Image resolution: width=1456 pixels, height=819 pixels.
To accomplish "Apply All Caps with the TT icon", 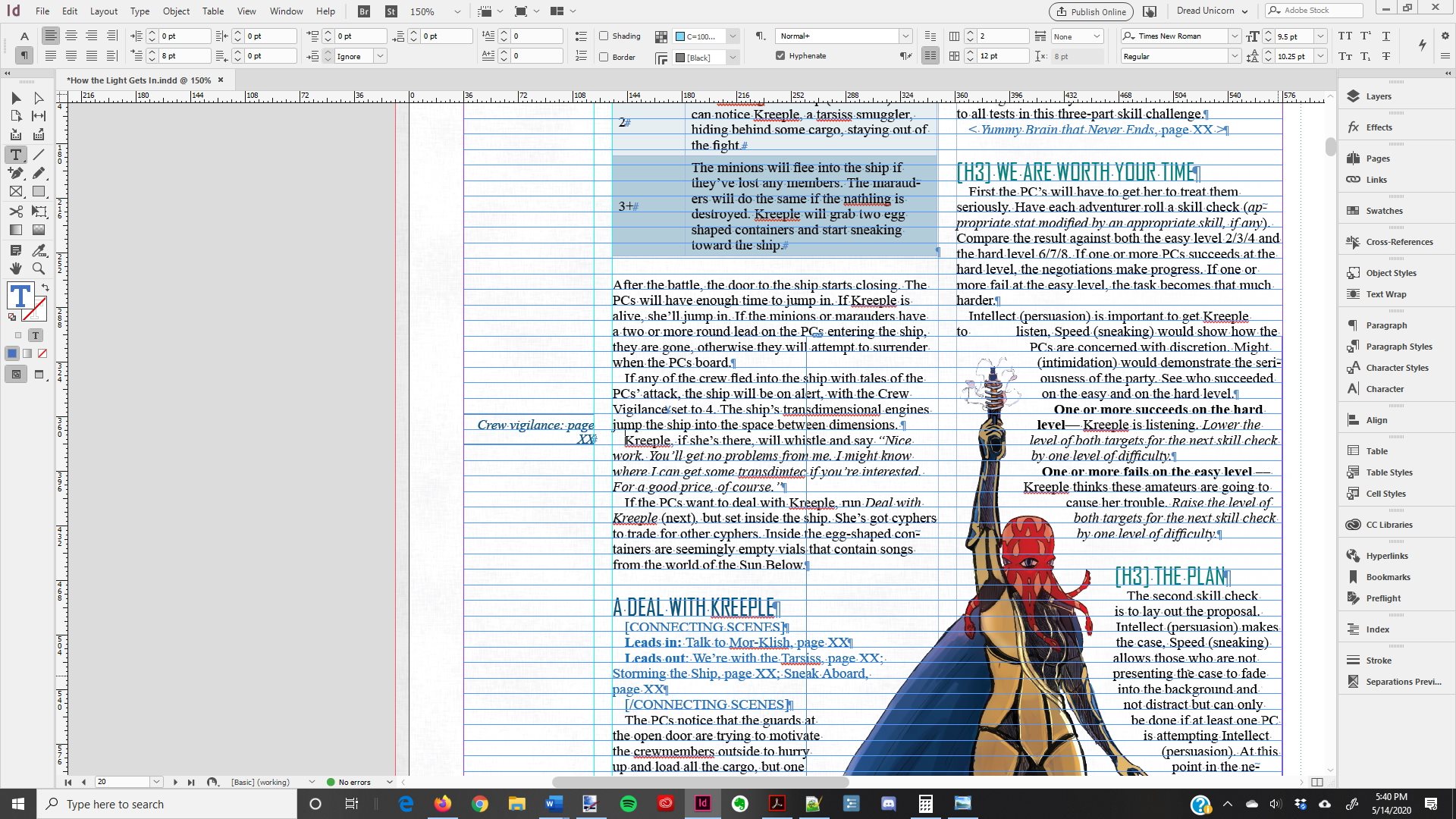I will (1345, 36).
